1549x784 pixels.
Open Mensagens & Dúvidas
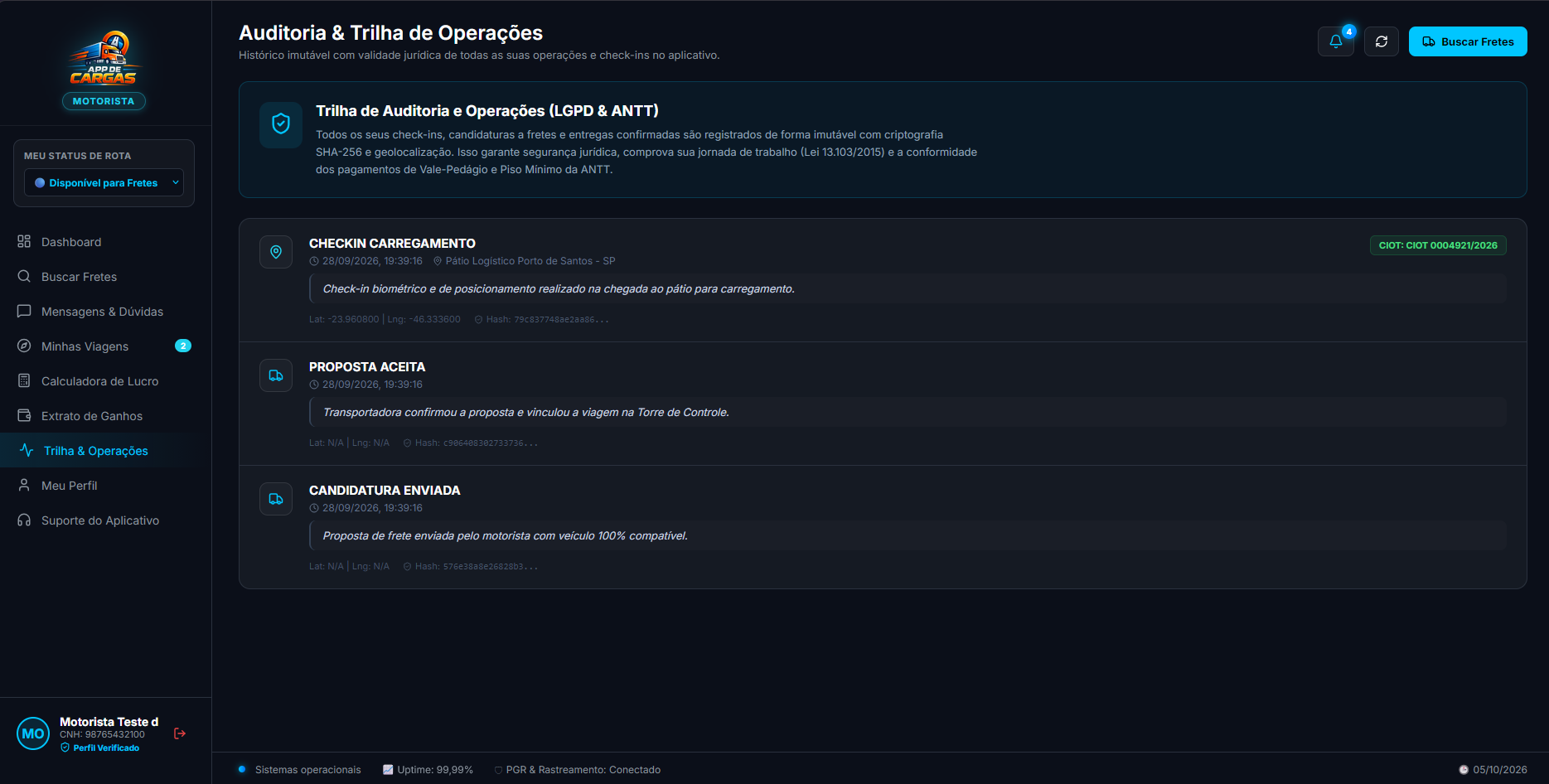[106, 312]
